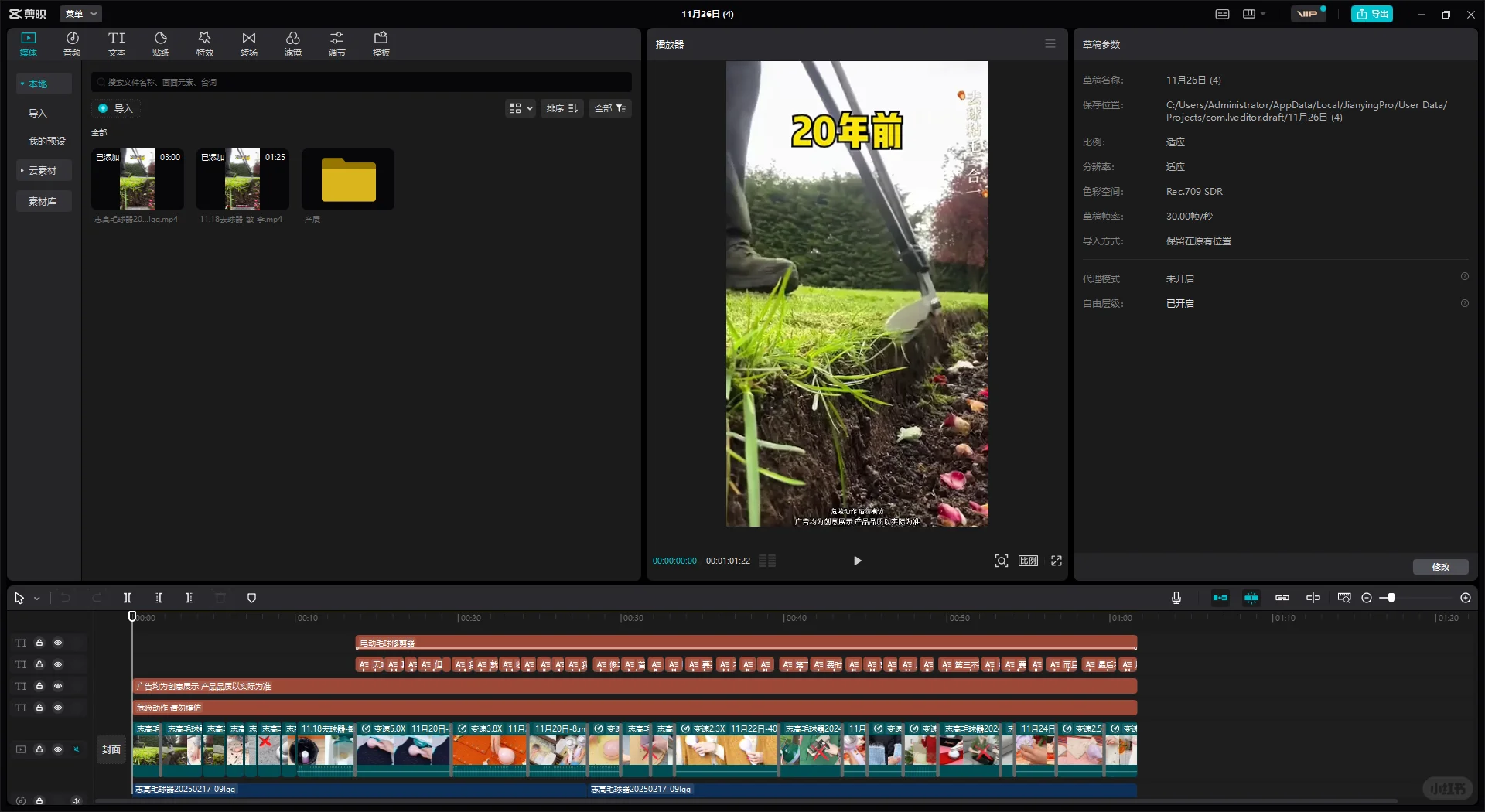The image size is (1485, 812).
Task: Click the 导出 export button
Action: (x=1372, y=14)
